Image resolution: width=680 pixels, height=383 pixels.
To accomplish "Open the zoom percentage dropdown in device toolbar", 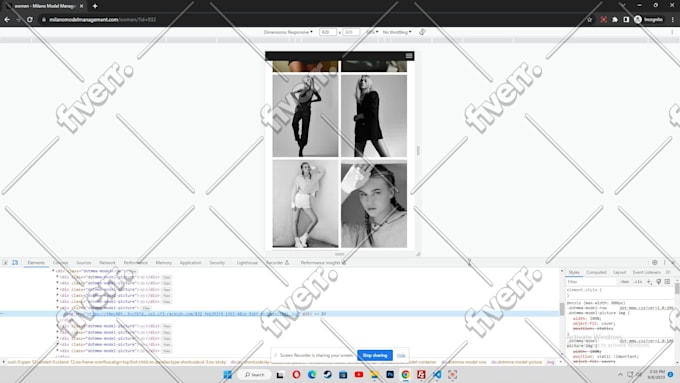I will point(372,32).
